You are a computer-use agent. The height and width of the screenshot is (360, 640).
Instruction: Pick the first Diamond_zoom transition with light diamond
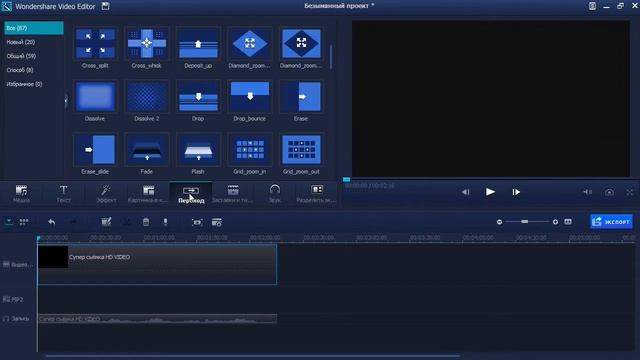249,44
